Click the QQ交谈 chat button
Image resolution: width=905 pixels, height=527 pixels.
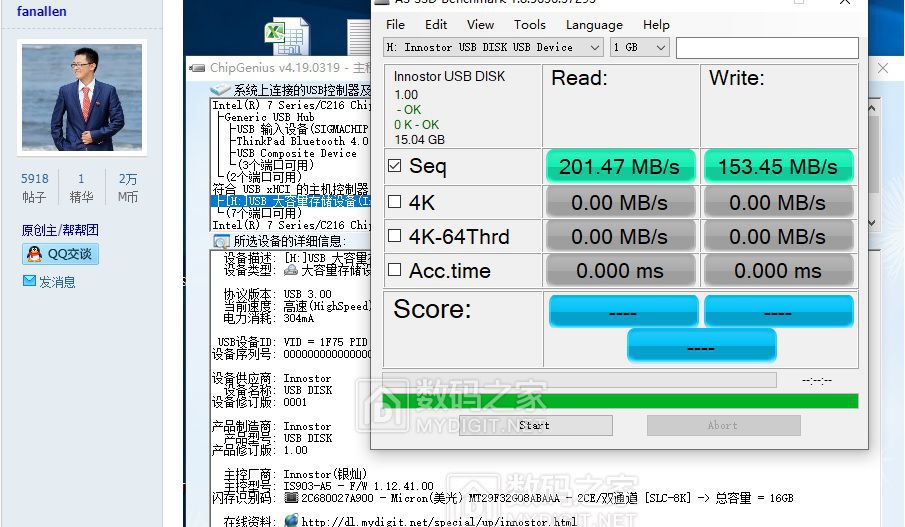[x=61, y=254]
